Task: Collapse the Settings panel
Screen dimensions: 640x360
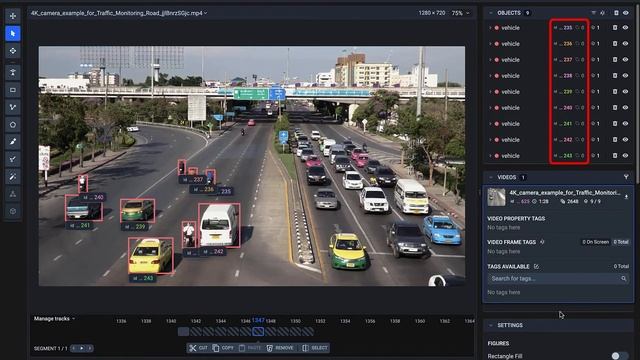Action: pyautogui.click(x=491, y=325)
